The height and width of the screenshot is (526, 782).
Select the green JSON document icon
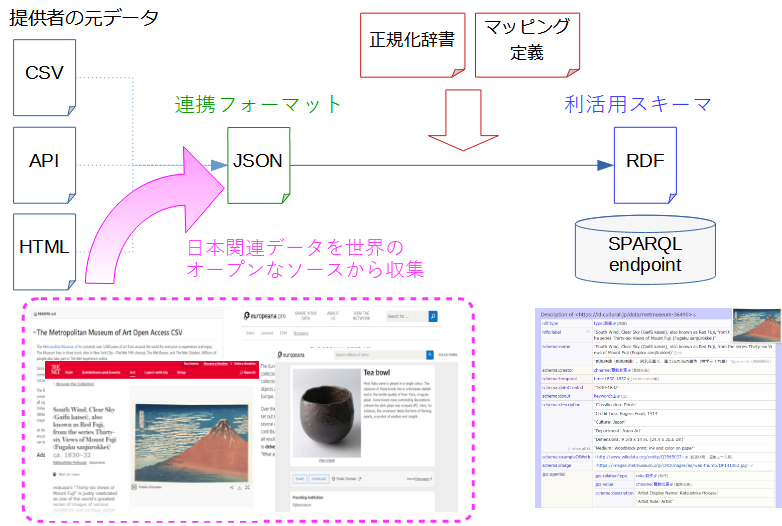258,161
